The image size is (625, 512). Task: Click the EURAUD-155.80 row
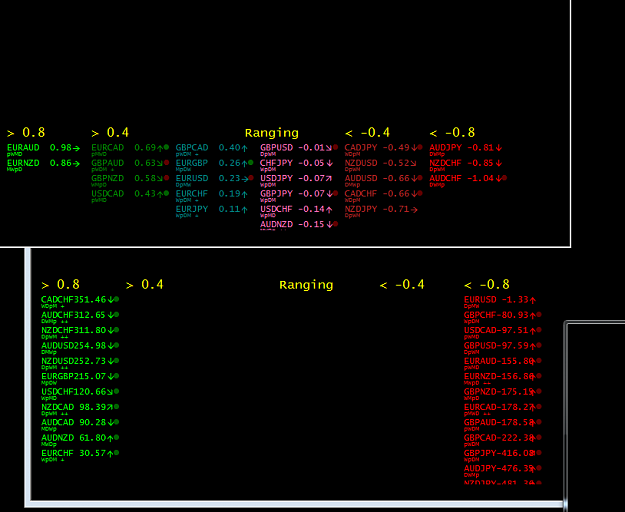503,361
